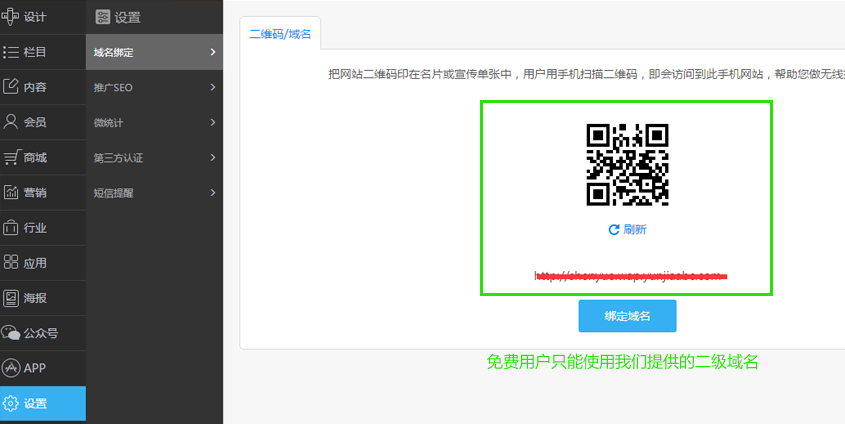The width and height of the screenshot is (845, 424).
Task: Open the 营销 marketing chart icon
Action: click(x=11, y=192)
